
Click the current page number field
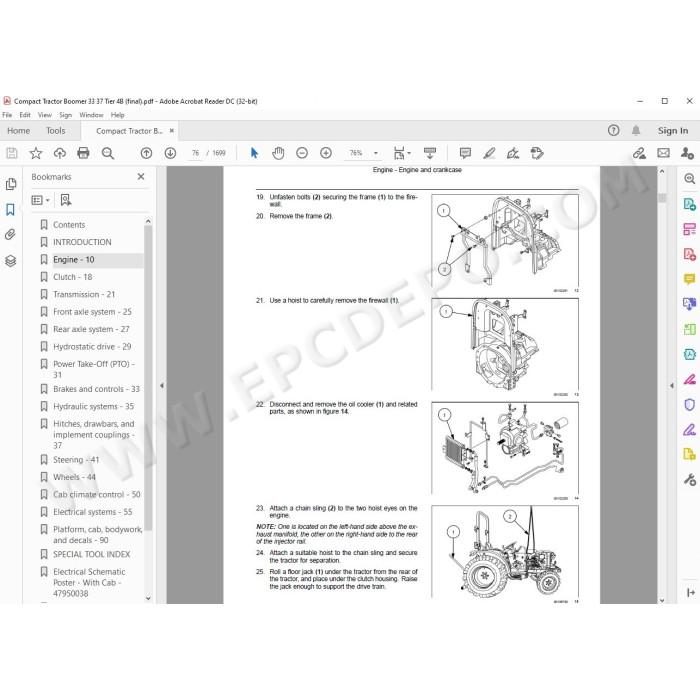(195, 153)
